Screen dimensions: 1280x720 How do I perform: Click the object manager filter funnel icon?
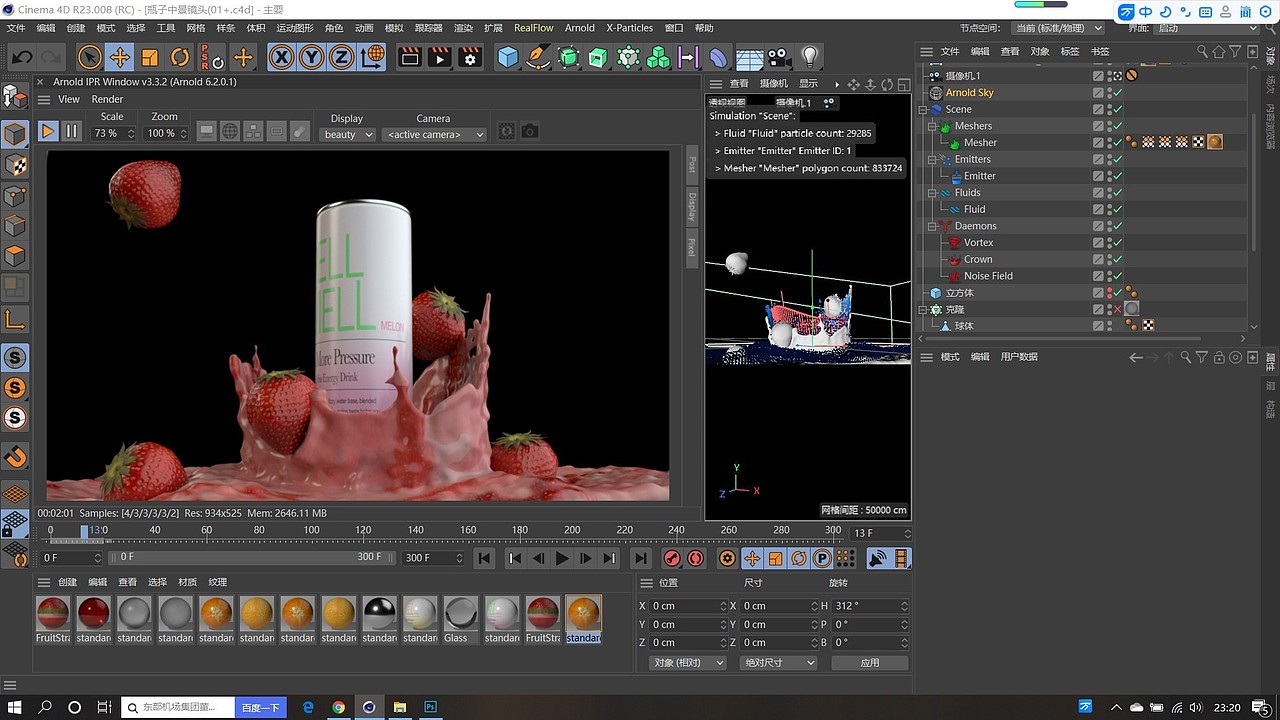click(x=1236, y=51)
